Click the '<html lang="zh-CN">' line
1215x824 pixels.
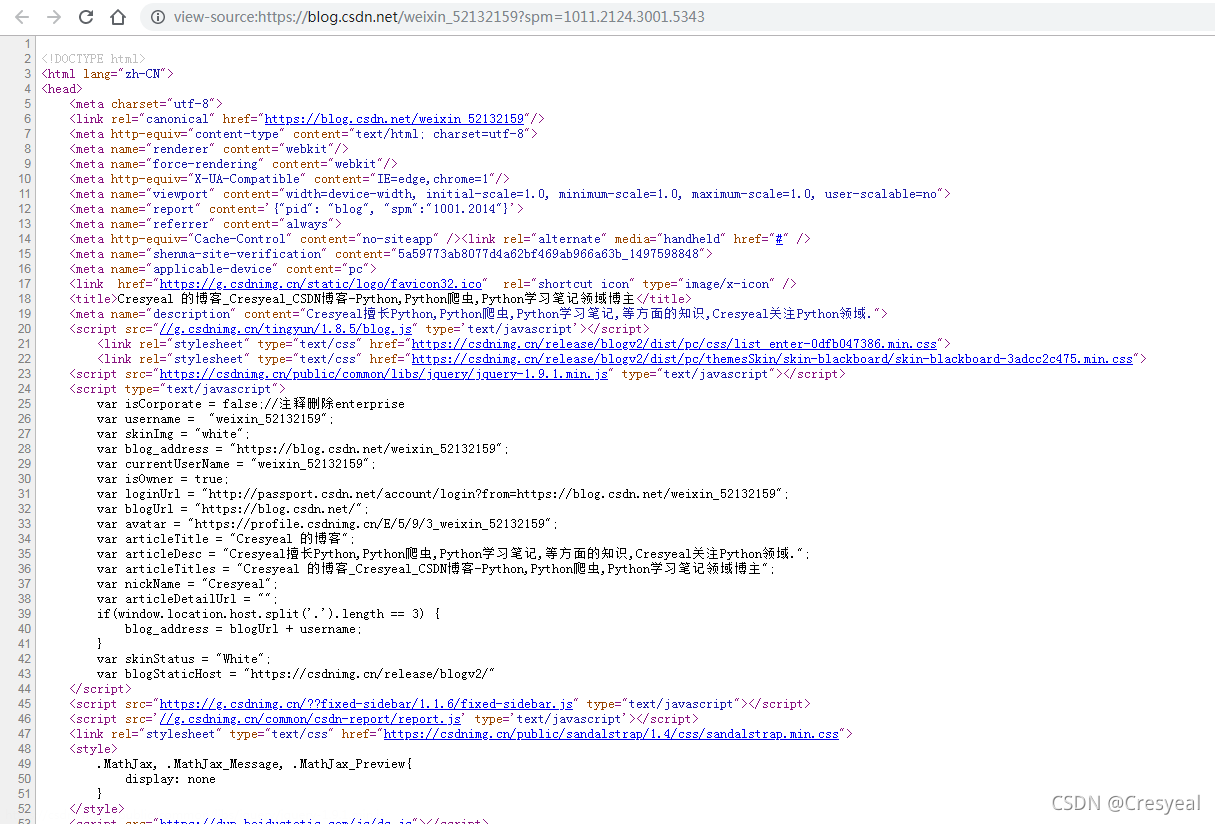click(108, 74)
